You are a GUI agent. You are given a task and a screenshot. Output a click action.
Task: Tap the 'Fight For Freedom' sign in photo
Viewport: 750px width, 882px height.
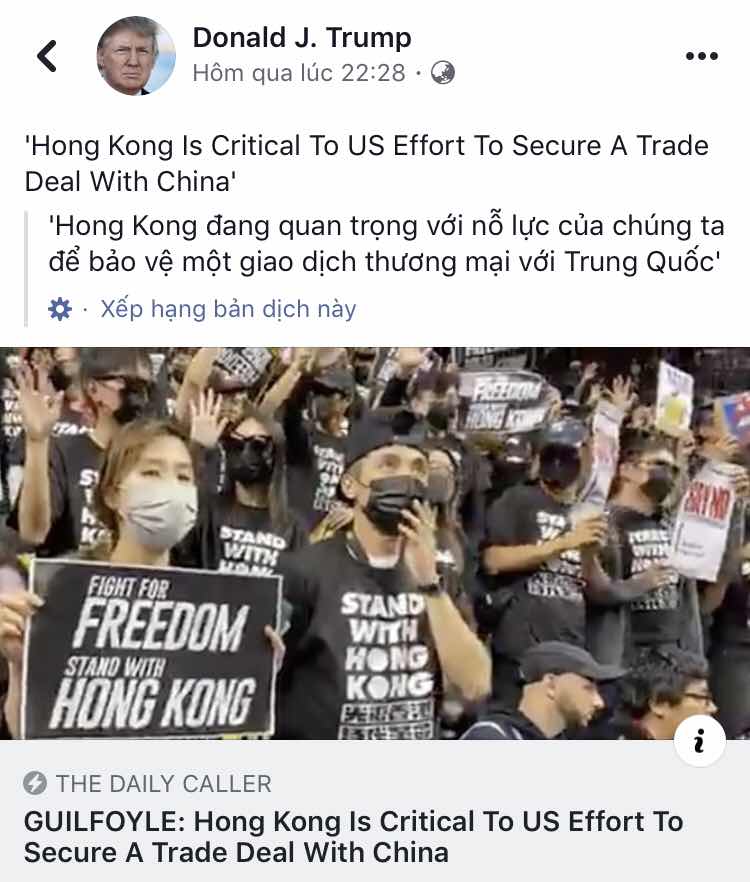(x=153, y=649)
